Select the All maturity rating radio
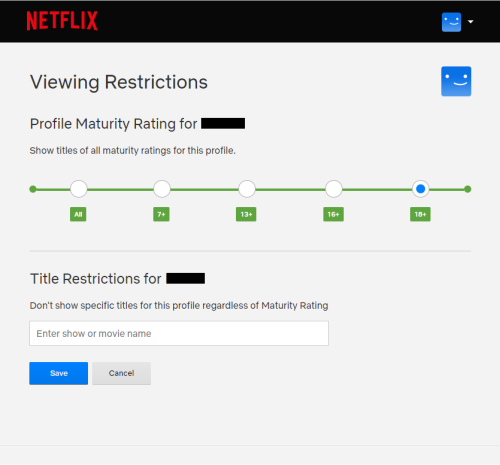 [79, 189]
